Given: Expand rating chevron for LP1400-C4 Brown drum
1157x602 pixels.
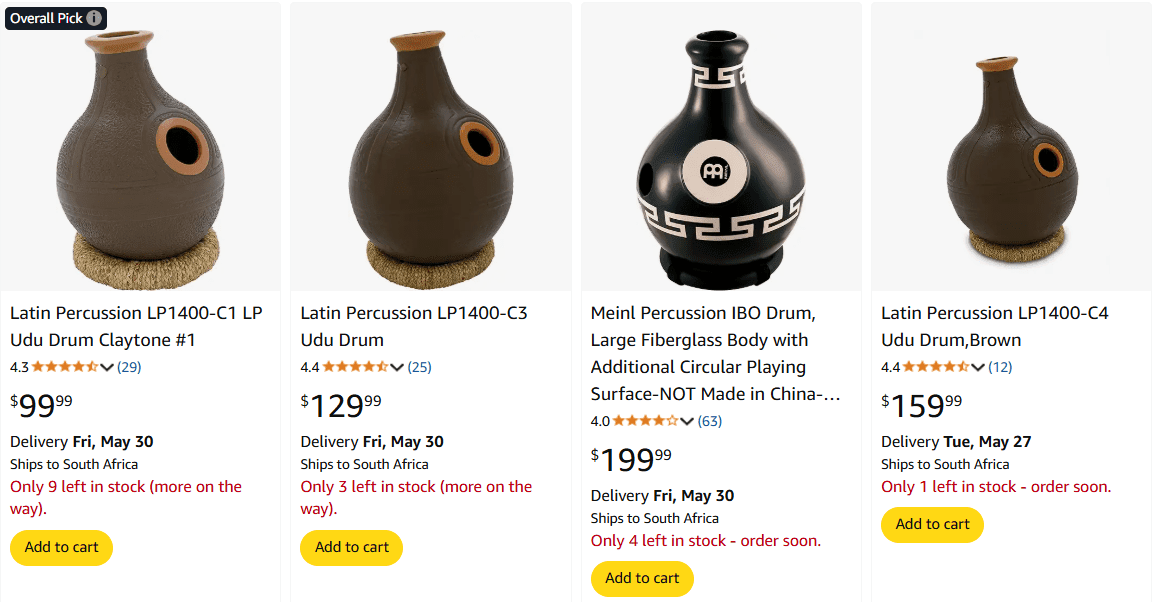Looking at the screenshot, I should coord(978,367).
